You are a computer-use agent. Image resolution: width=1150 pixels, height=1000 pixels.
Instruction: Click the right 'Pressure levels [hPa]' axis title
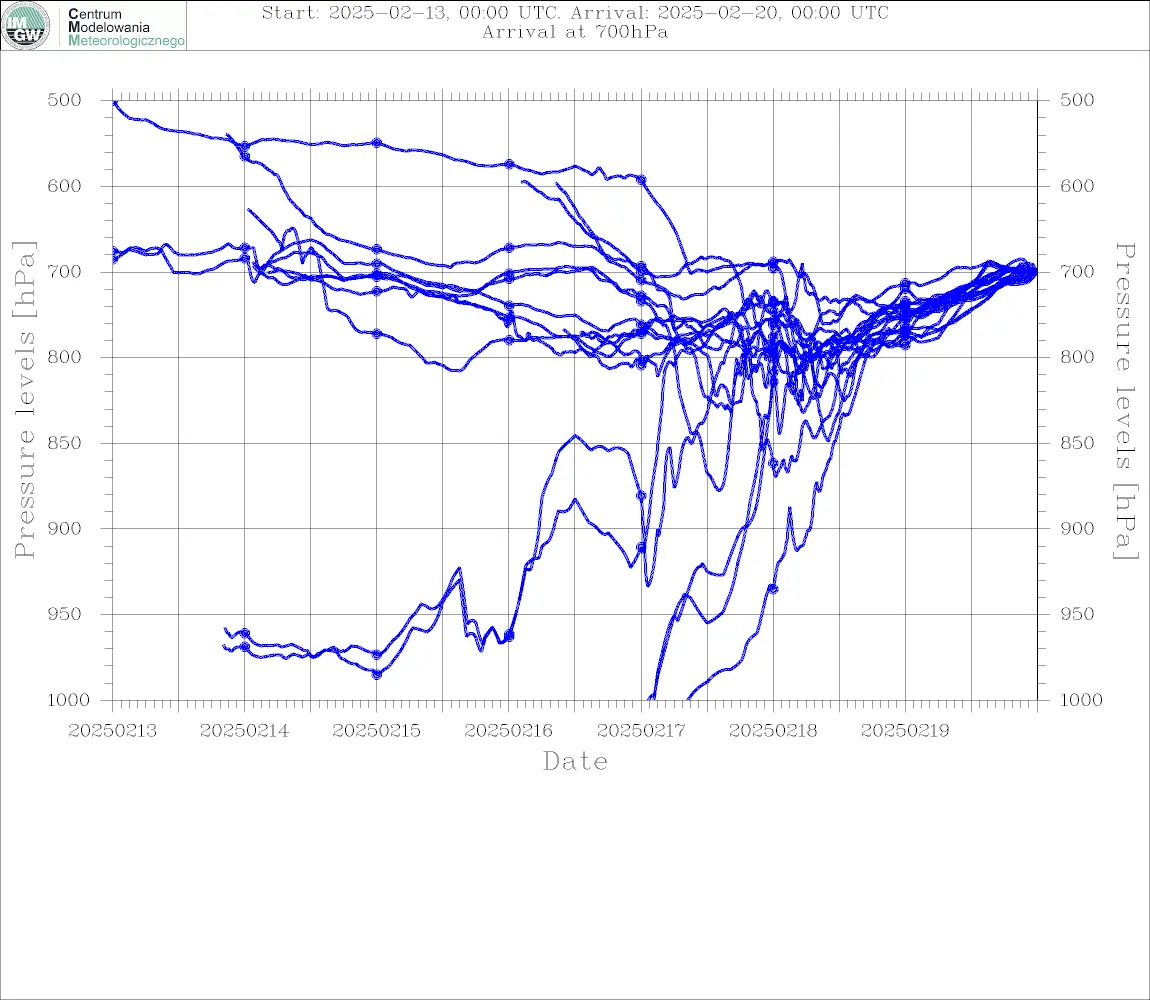coord(1125,401)
